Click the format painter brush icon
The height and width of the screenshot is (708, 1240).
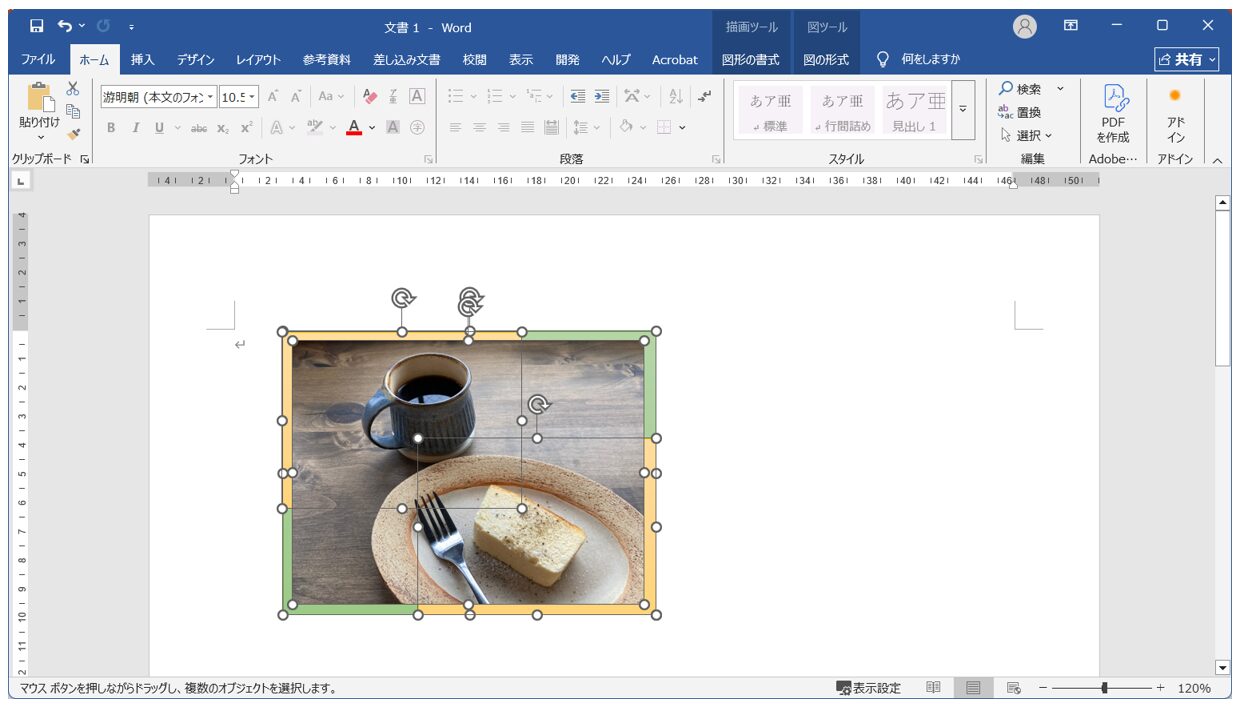point(73,133)
